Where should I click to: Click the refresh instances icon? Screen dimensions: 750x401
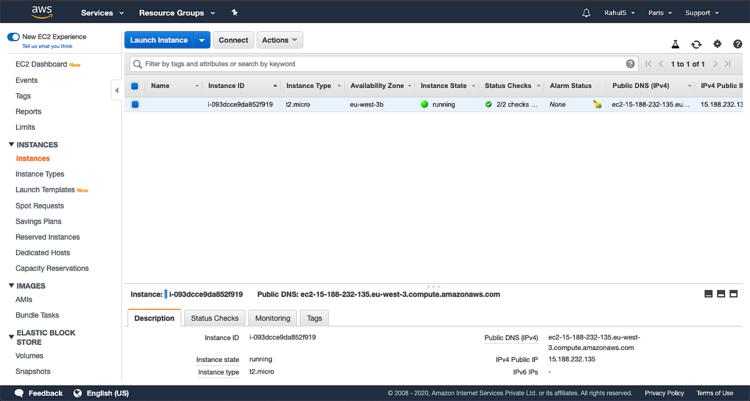pos(696,44)
